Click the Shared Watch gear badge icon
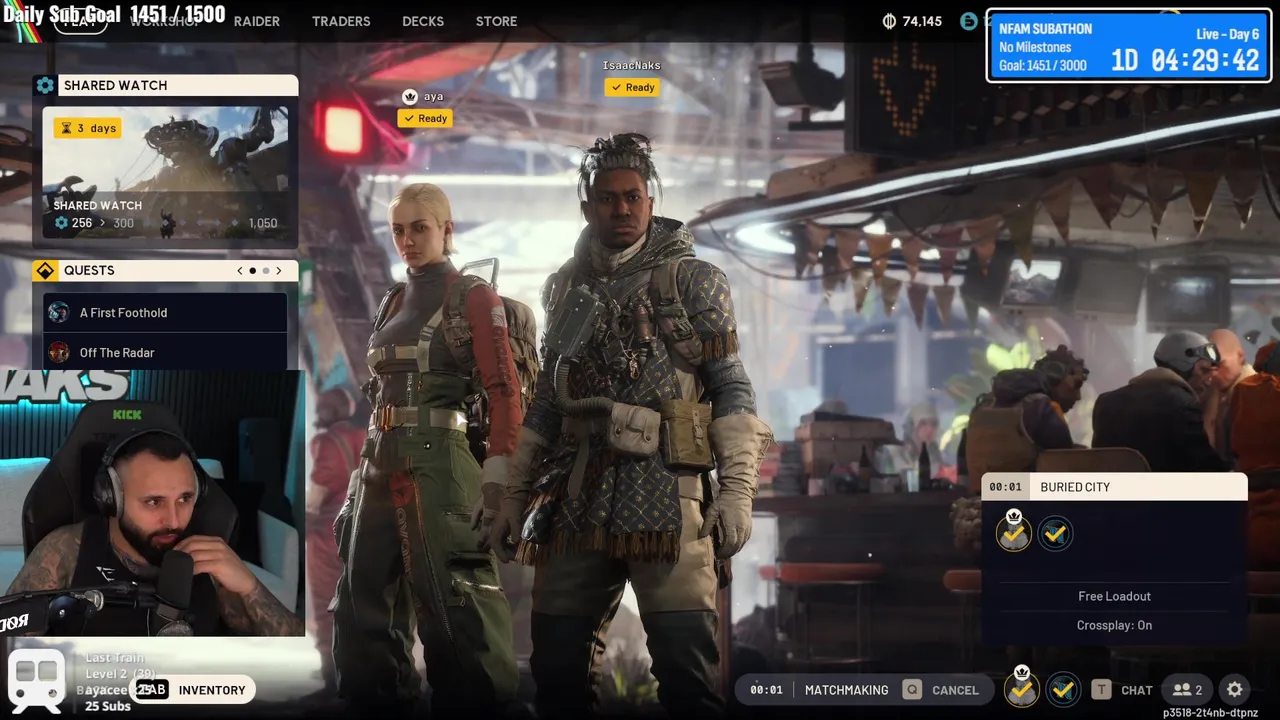1280x720 pixels. point(45,85)
